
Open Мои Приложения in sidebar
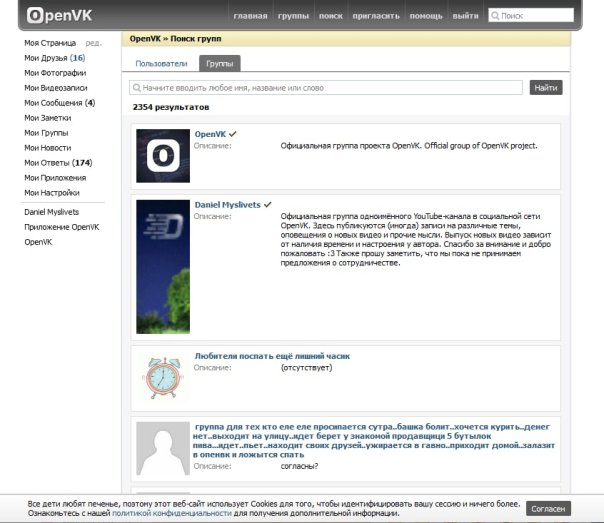(x=55, y=178)
